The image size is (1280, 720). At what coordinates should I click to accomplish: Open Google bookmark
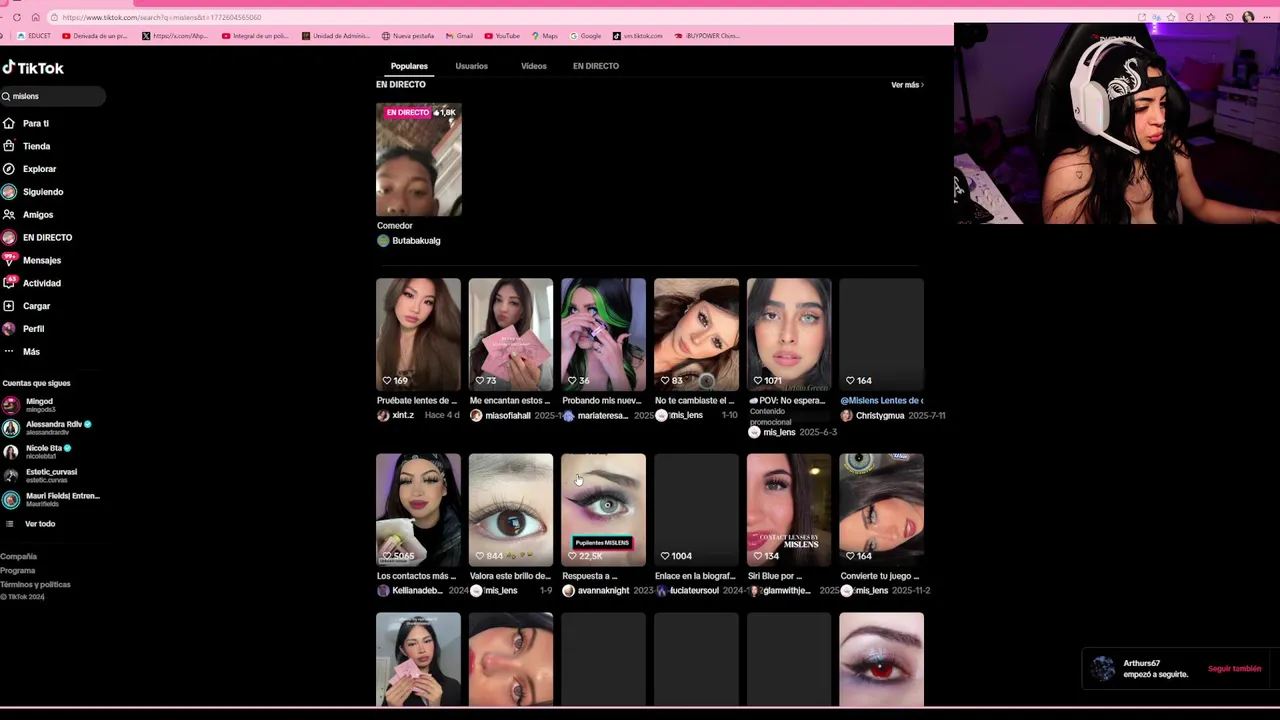pyautogui.click(x=586, y=36)
